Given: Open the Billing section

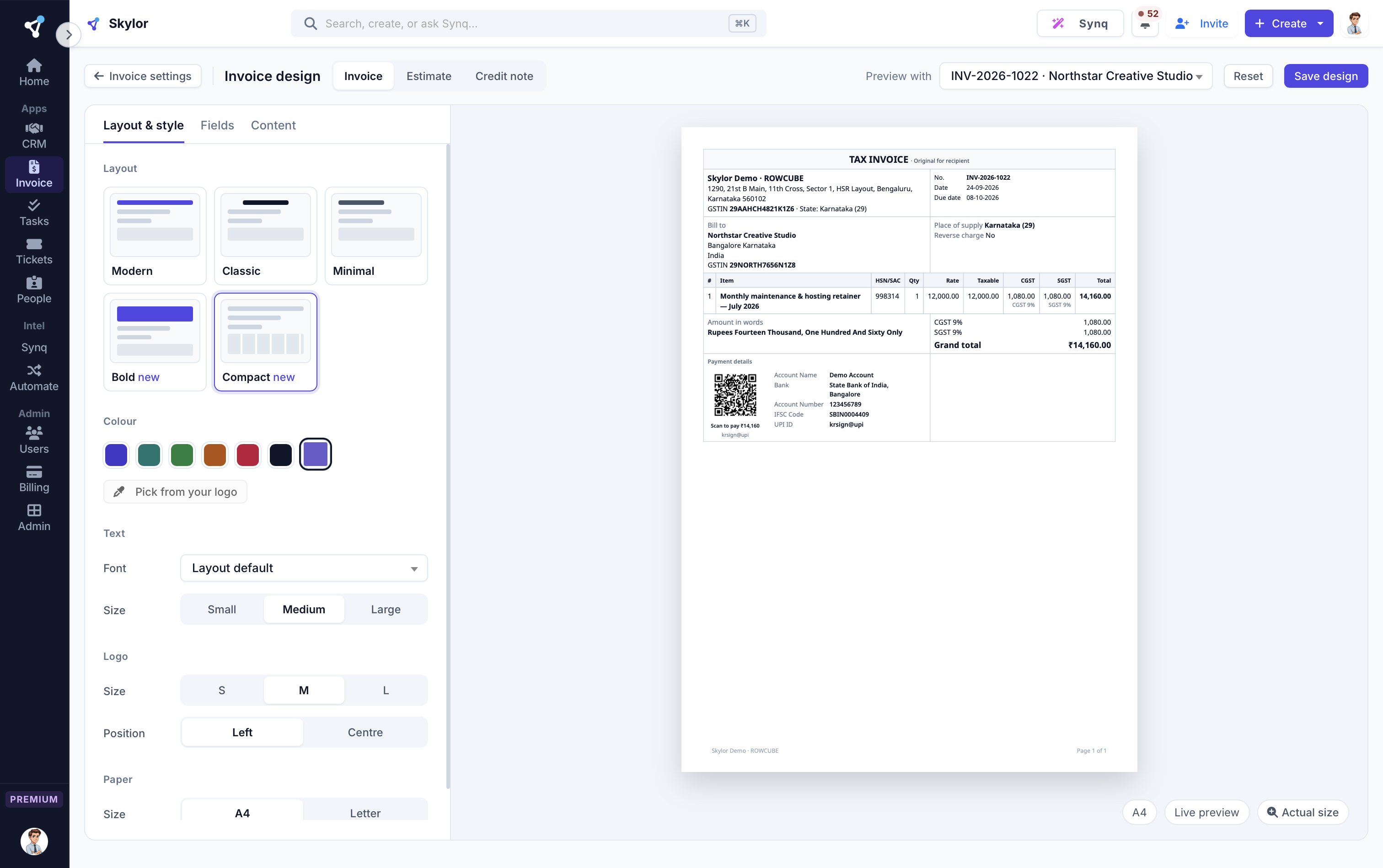Looking at the screenshot, I should click(x=34, y=479).
